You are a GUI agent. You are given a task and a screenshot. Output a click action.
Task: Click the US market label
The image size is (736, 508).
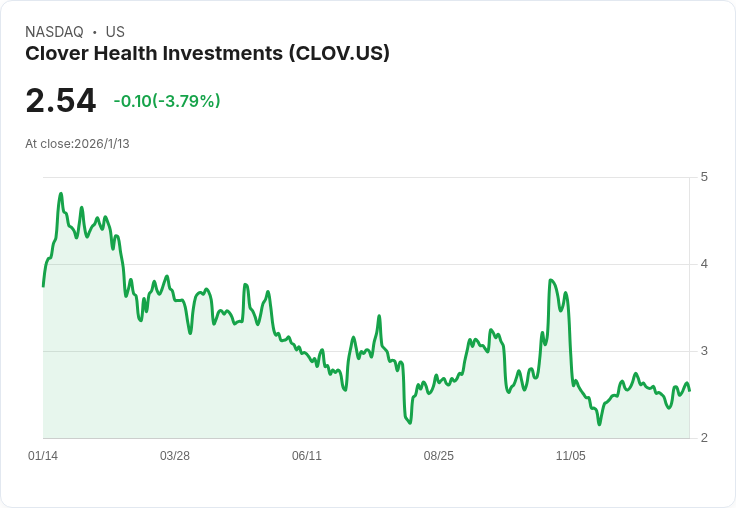(x=115, y=32)
